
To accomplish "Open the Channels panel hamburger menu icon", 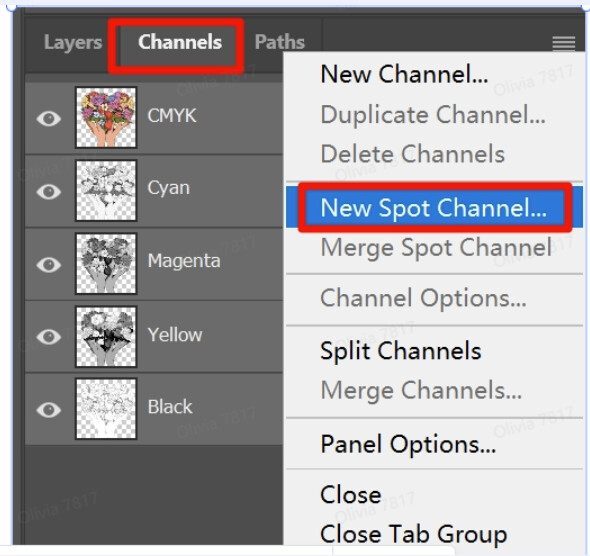I will click(x=563, y=43).
